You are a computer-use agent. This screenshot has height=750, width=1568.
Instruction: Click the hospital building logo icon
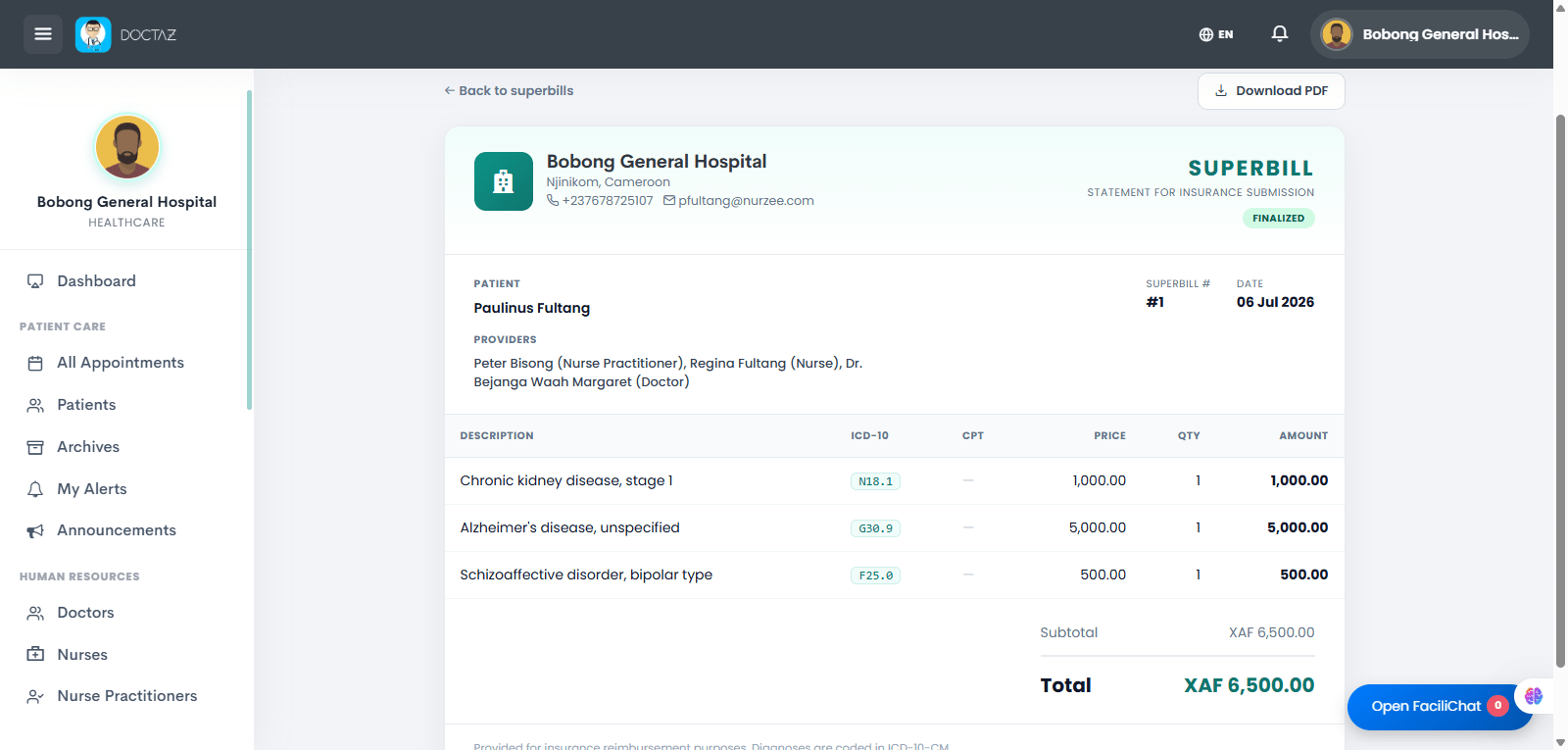pyautogui.click(x=504, y=181)
